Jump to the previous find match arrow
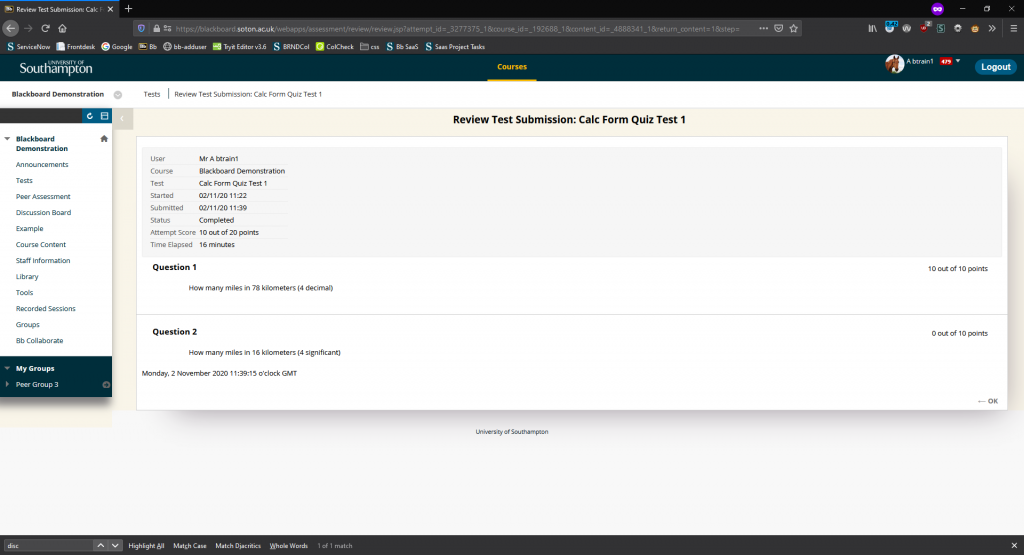This screenshot has width=1024, height=555. pyautogui.click(x=100, y=545)
